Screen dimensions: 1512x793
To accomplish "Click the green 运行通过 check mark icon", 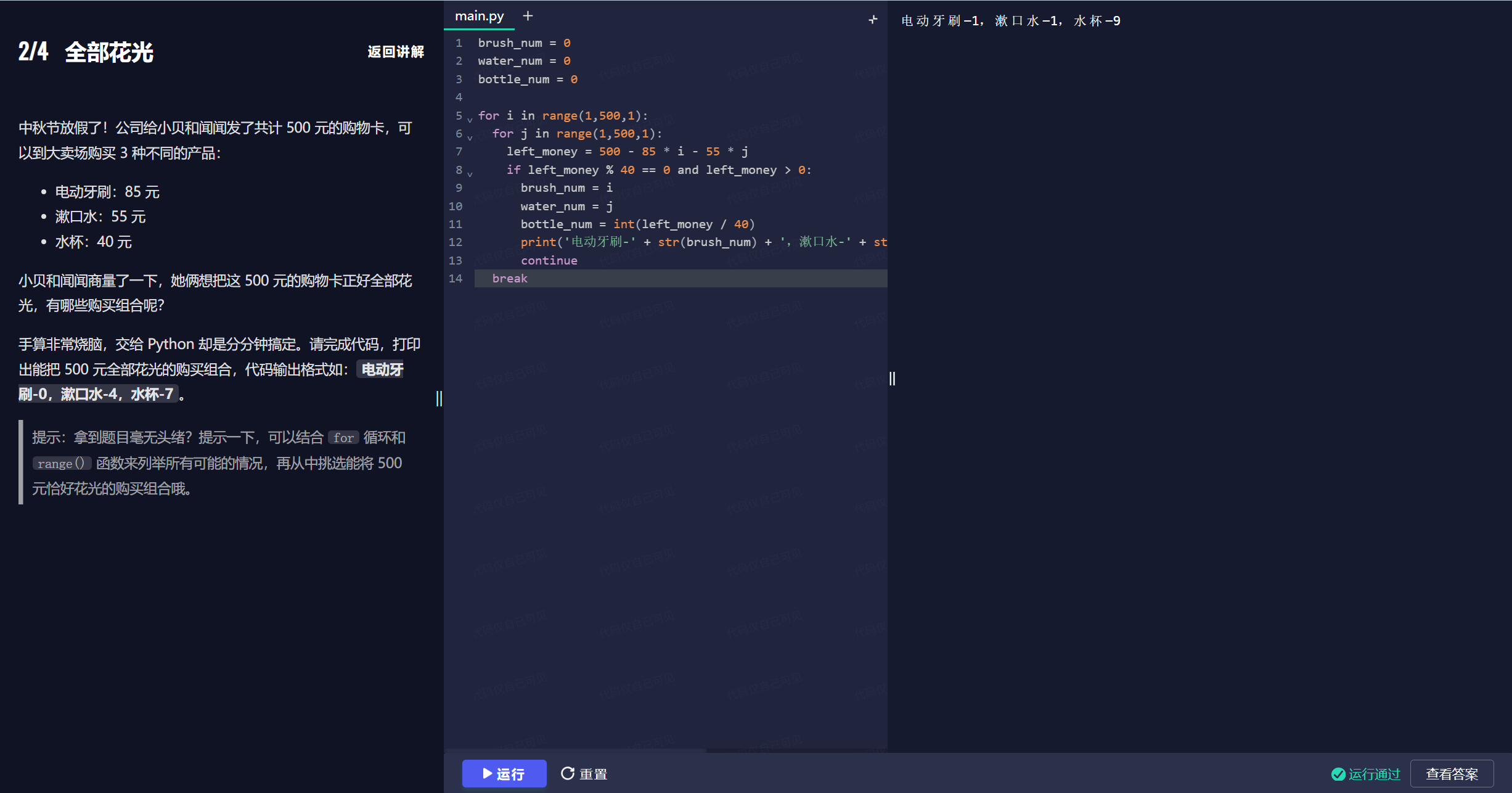I will pos(1338,774).
